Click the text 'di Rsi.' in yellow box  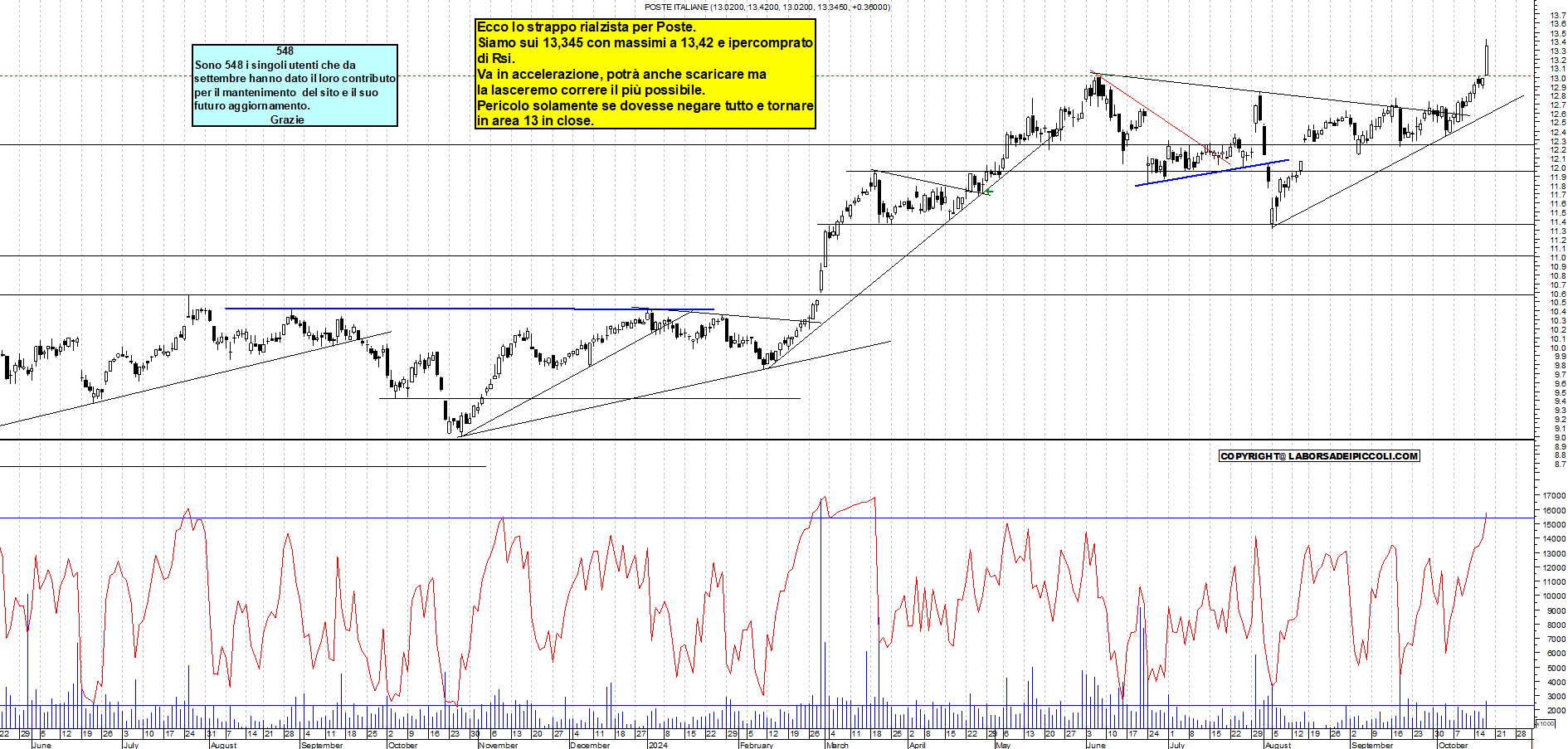point(496,58)
